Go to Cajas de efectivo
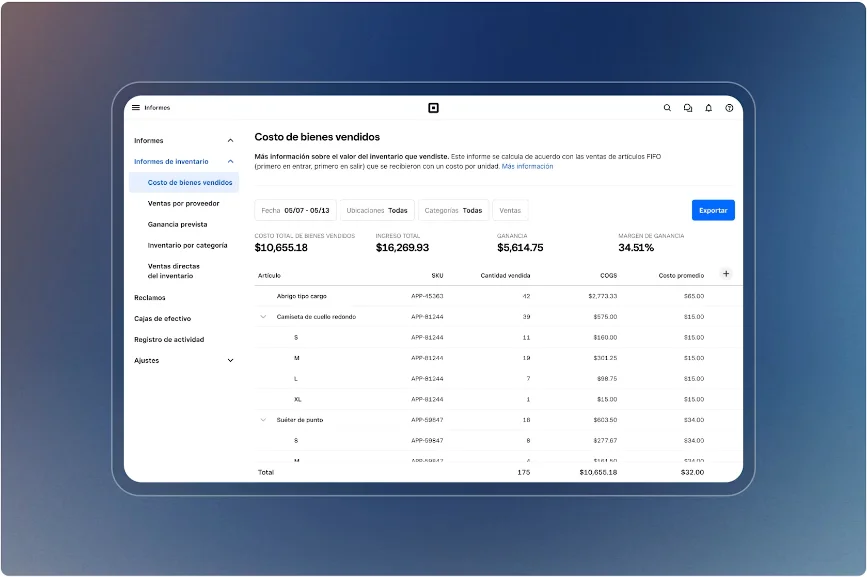Image resolution: width=867 pixels, height=577 pixels. tap(163, 319)
